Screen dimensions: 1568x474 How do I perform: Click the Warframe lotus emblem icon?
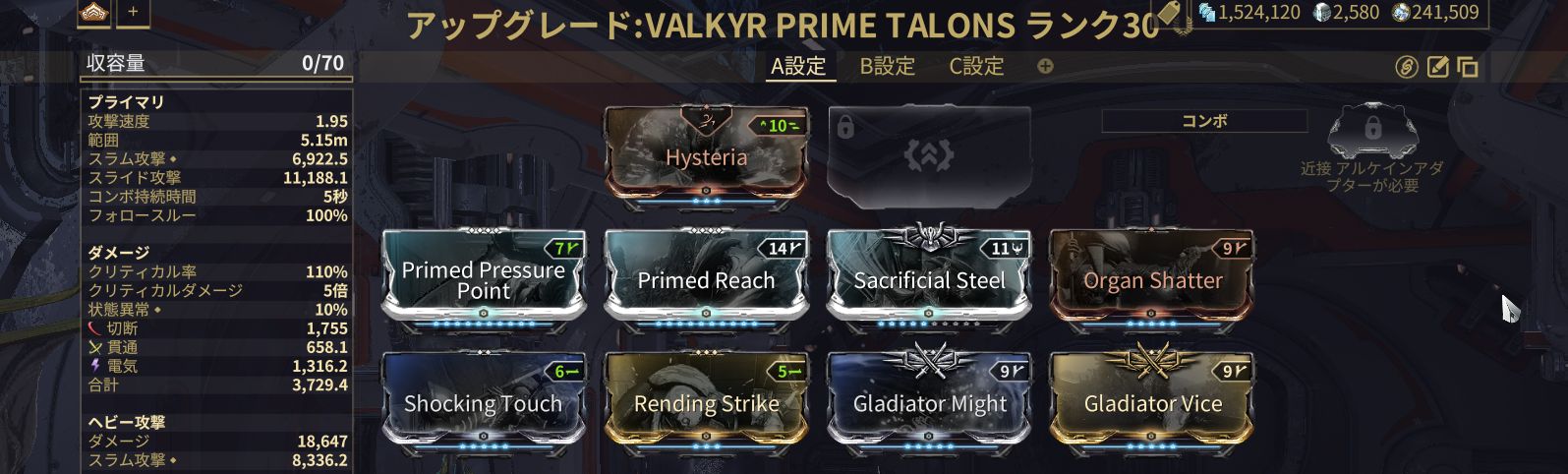click(94, 12)
